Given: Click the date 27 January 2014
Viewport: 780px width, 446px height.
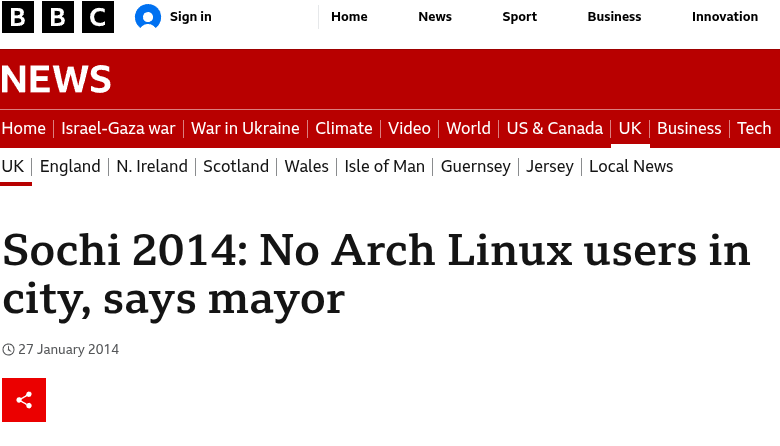Looking at the screenshot, I should click(x=69, y=350).
